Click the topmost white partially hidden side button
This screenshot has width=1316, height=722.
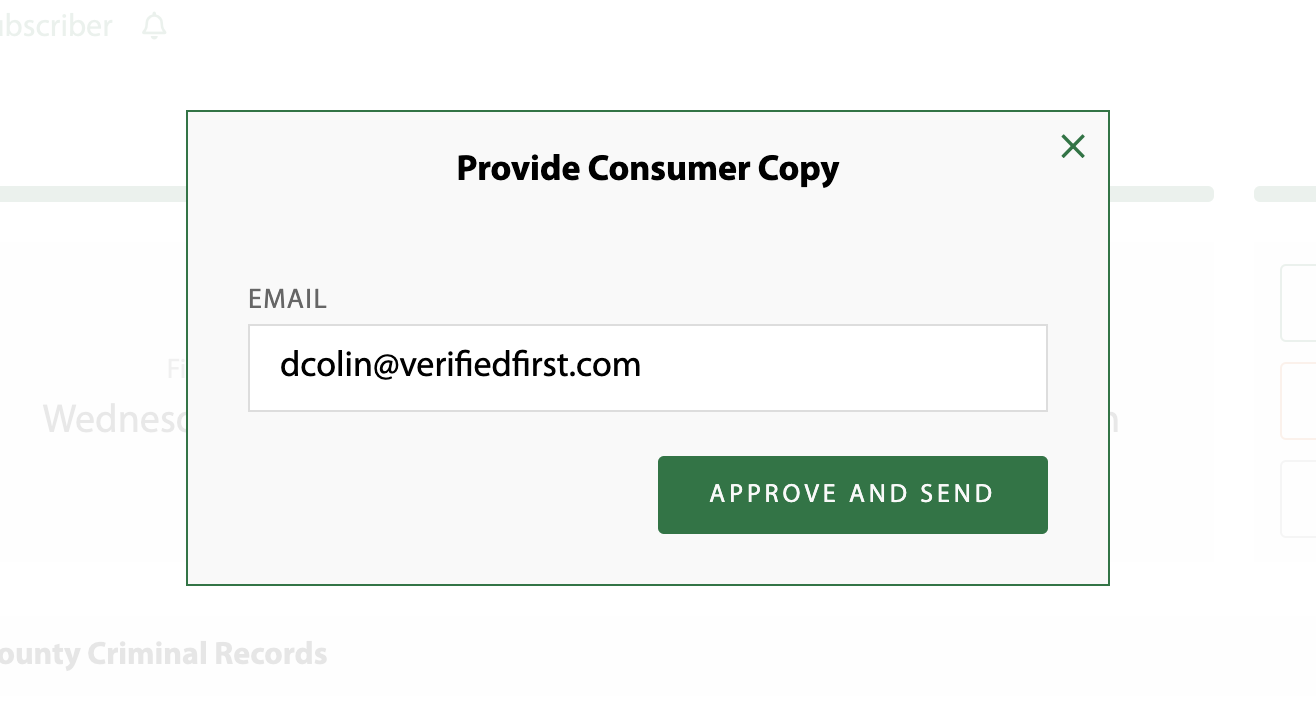(1298, 303)
